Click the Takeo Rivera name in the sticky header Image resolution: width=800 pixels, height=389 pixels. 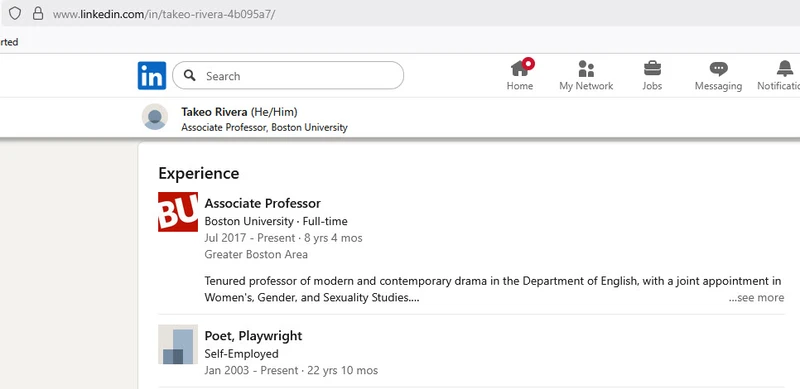(214, 112)
